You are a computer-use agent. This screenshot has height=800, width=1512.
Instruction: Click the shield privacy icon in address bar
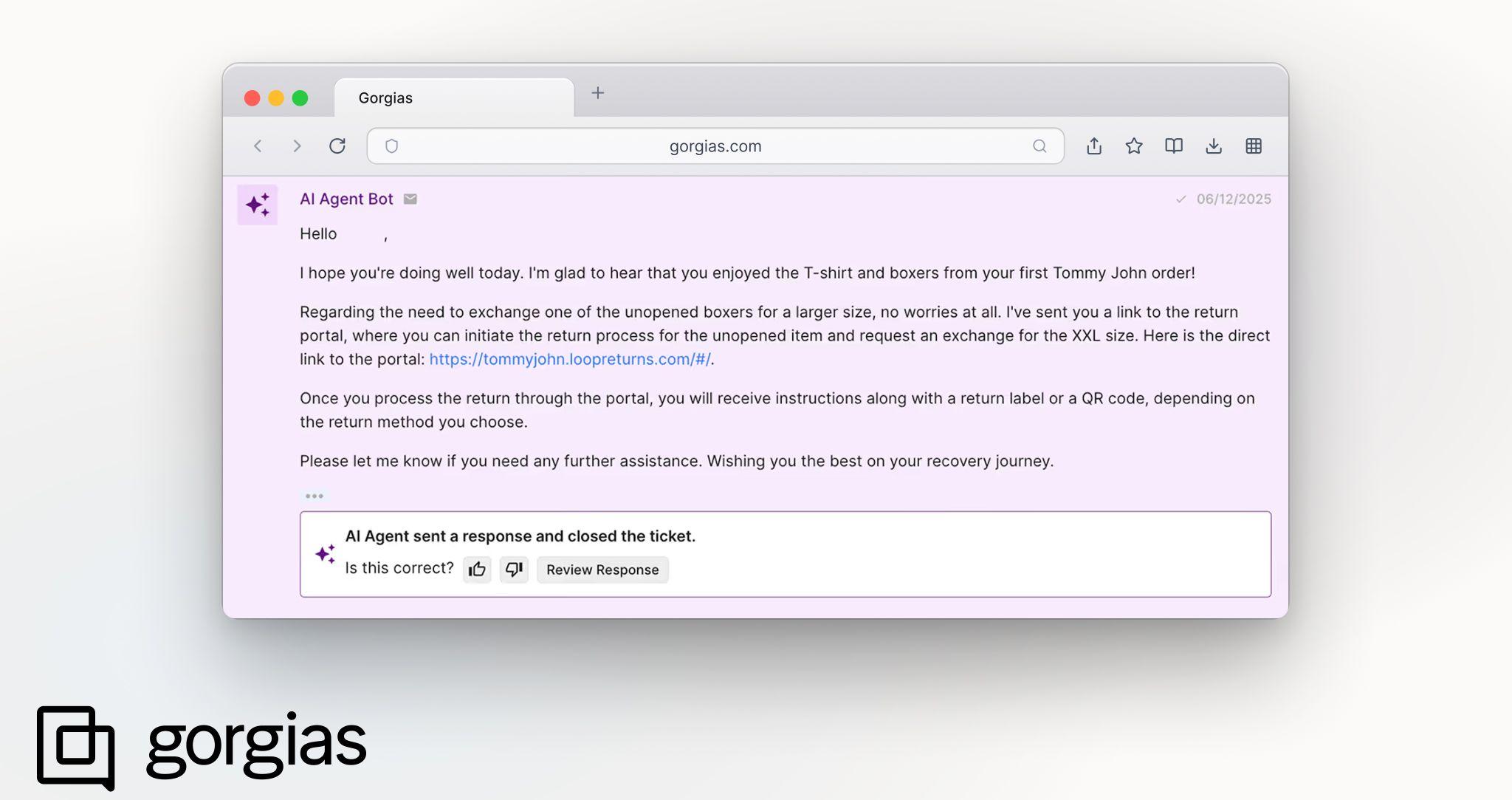(x=391, y=146)
